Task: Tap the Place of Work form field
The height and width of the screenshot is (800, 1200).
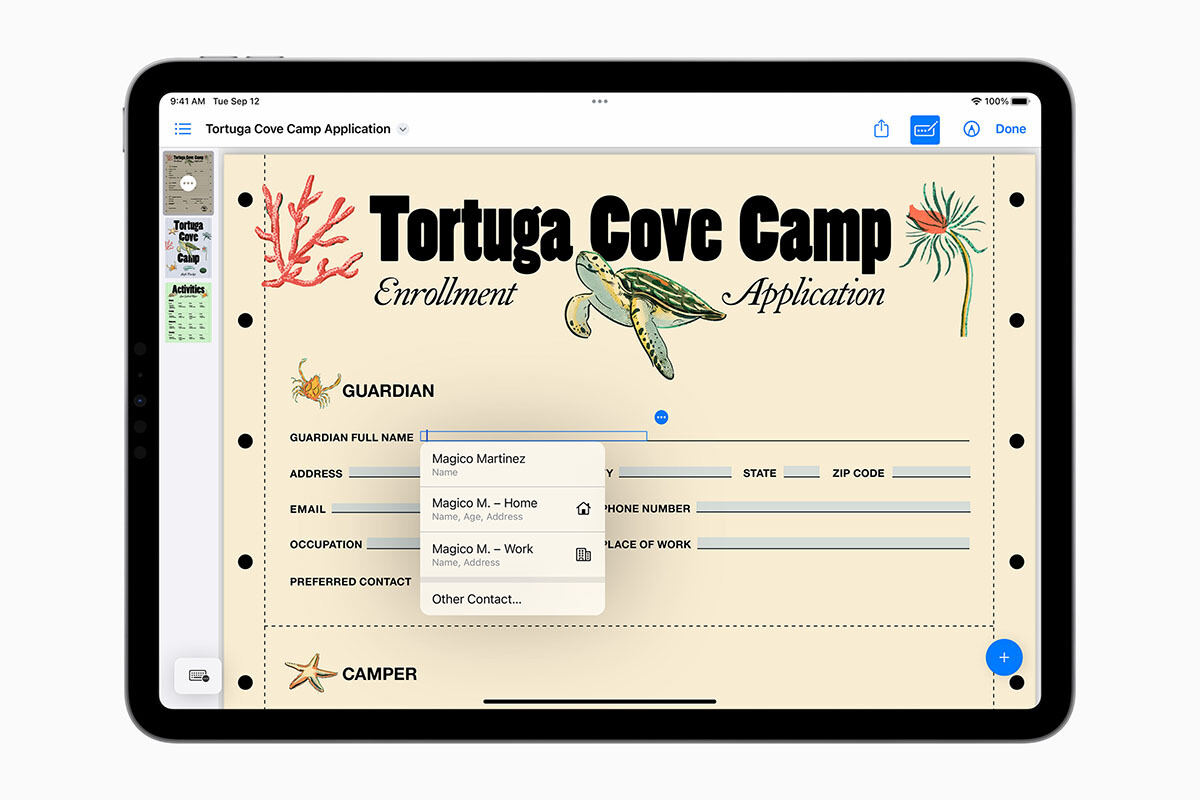Action: click(833, 544)
